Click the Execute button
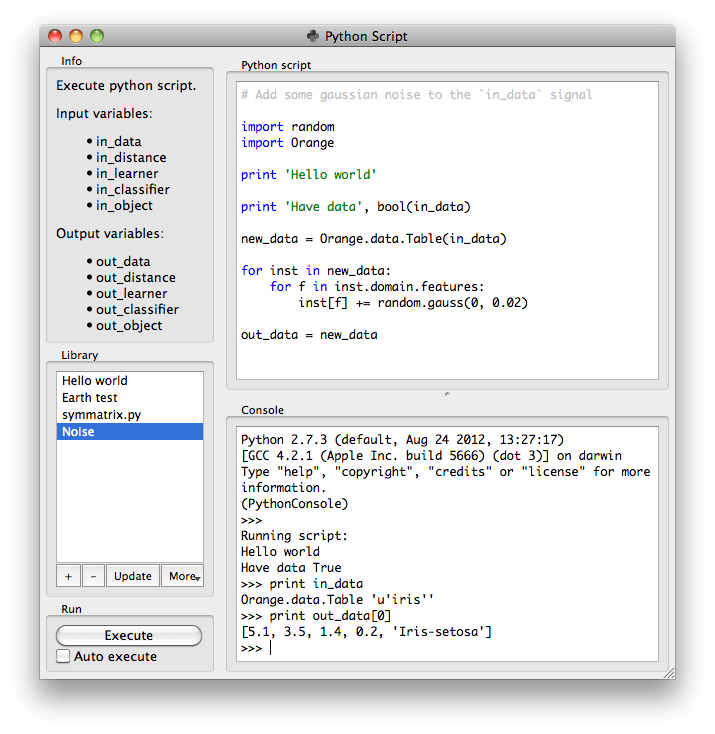Viewport: 715px width, 734px height. (x=129, y=635)
